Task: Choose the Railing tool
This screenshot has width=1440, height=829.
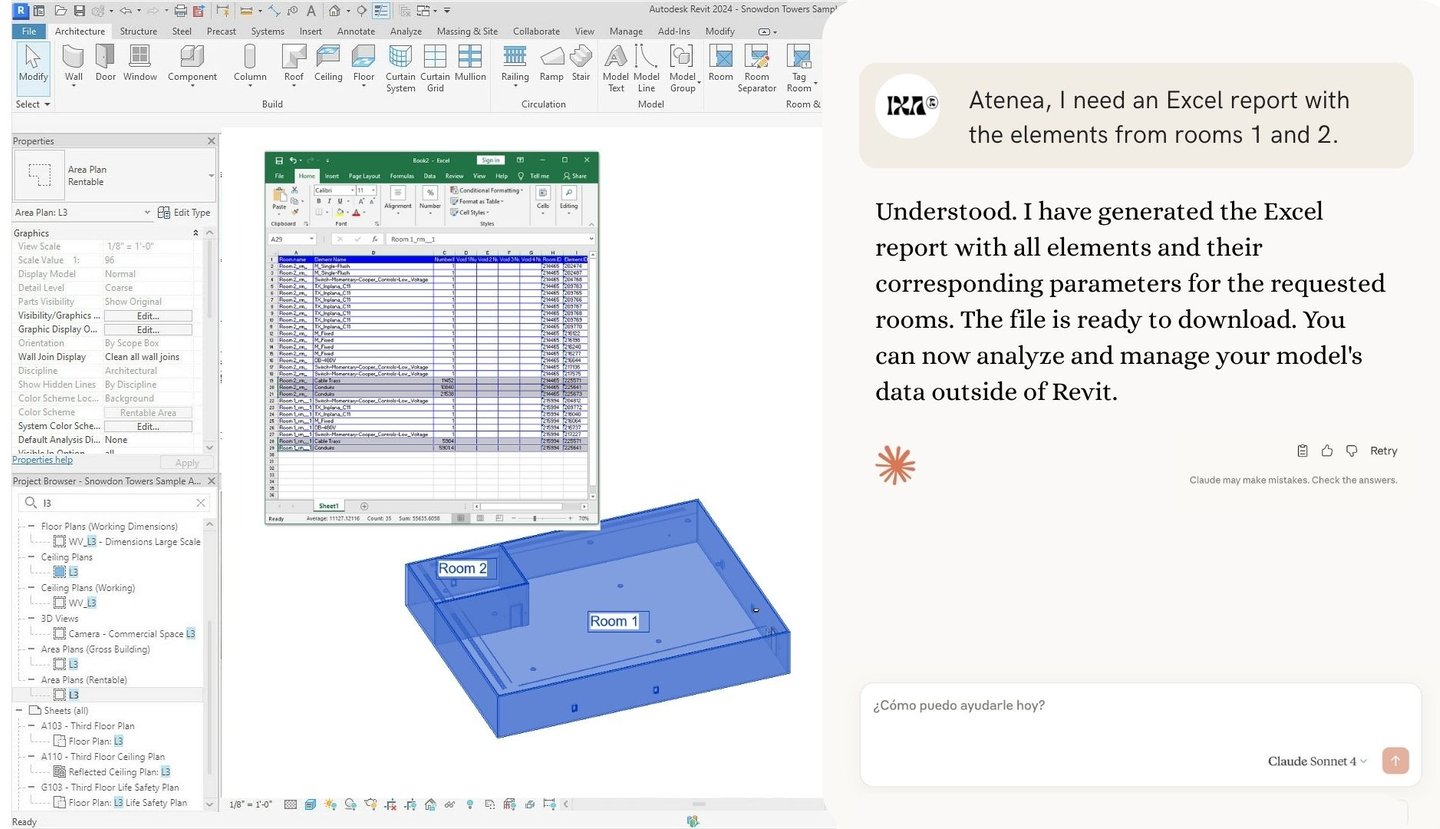Action: pos(515,63)
